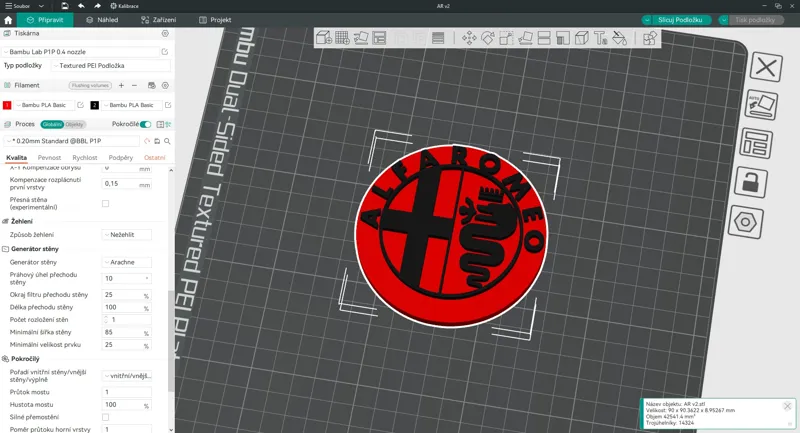Screen dimensions: 800x433
Task: Open the Pevnost settings tab
Action: pyautogui.click(x=49, y=158)
